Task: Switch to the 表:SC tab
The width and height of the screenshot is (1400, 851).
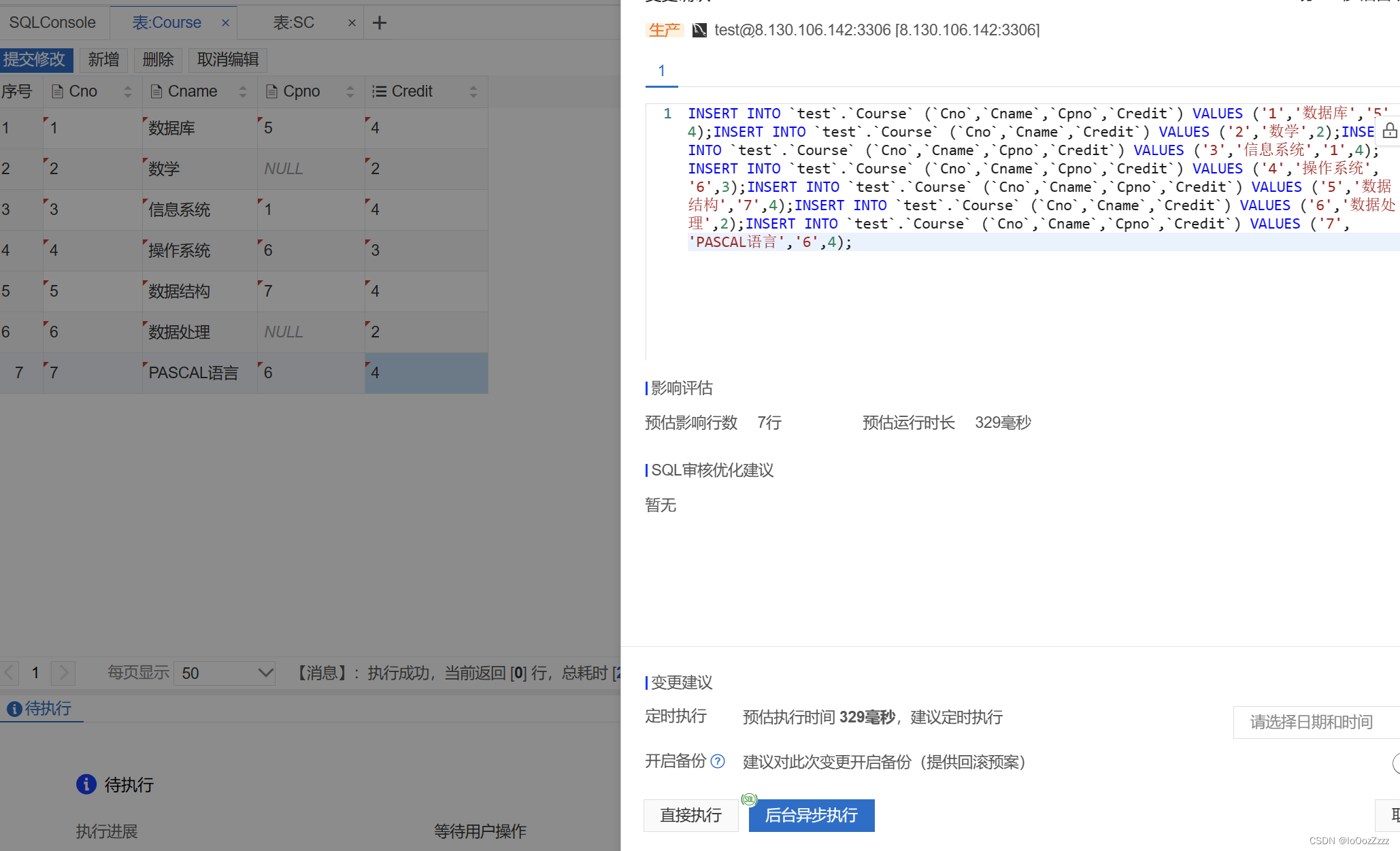Action: [x=294, y=23]
